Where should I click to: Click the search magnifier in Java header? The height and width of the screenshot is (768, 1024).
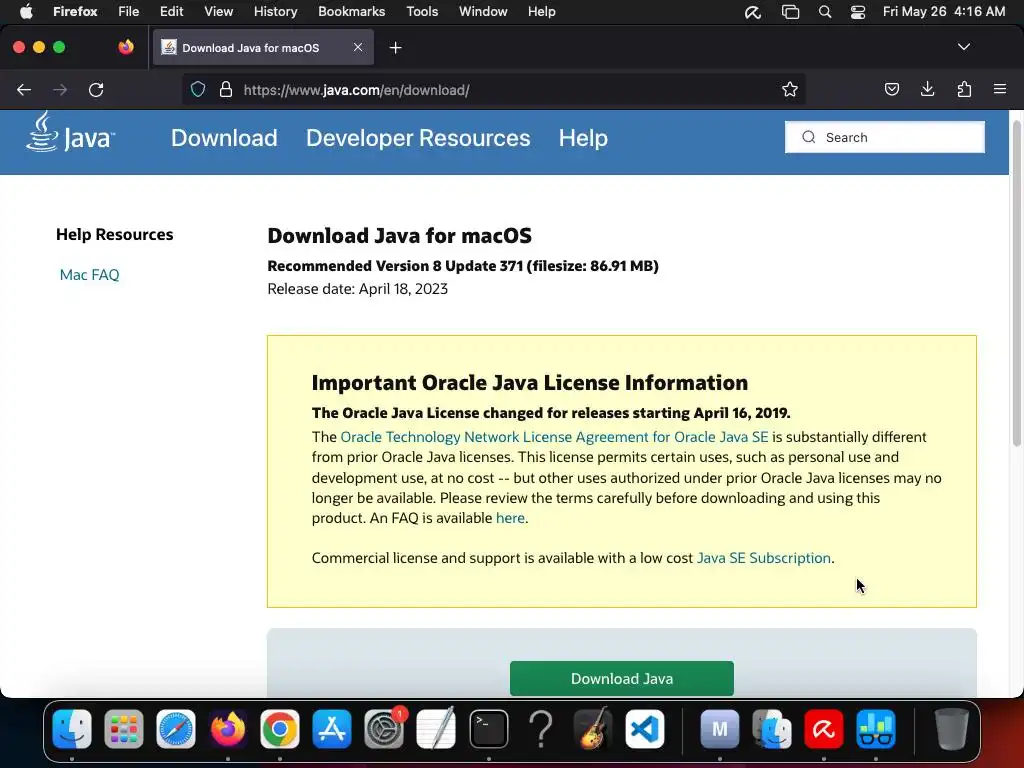coord(808,137)
